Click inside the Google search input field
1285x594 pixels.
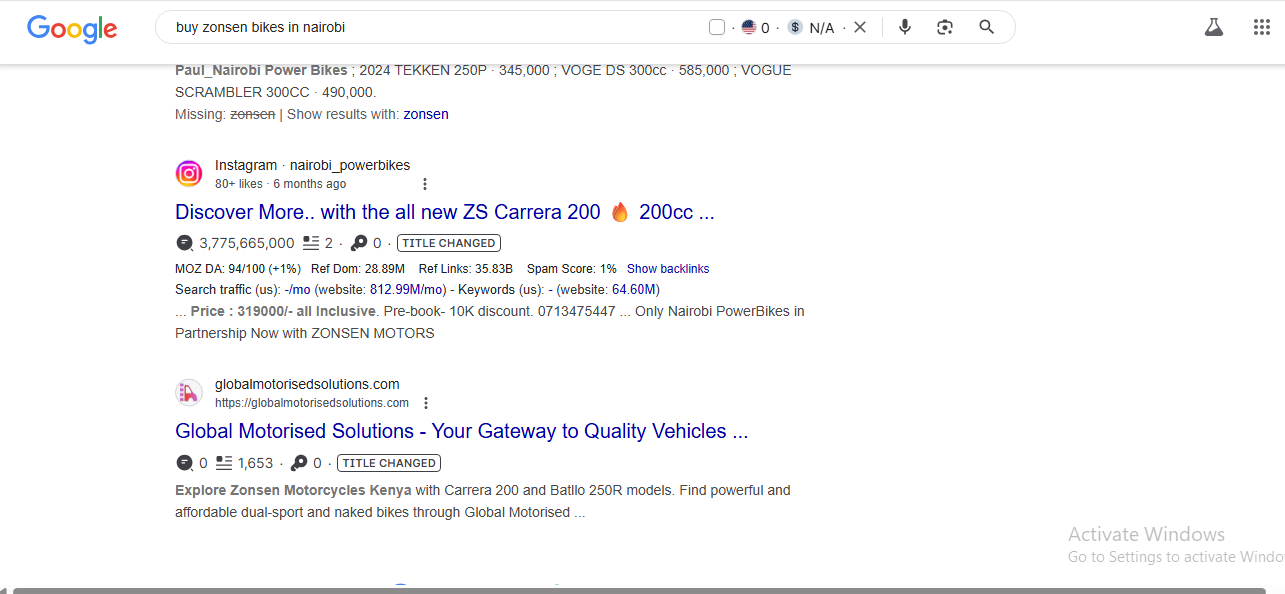(430, 27)
